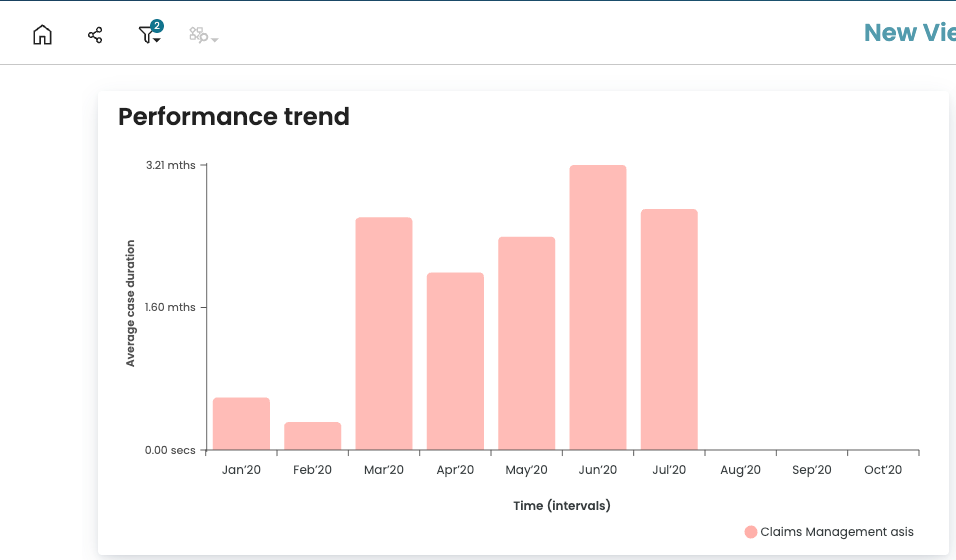956x560 pixels.
Task: Select the tallest bar, Jun'20
Action: pos(598,307)
